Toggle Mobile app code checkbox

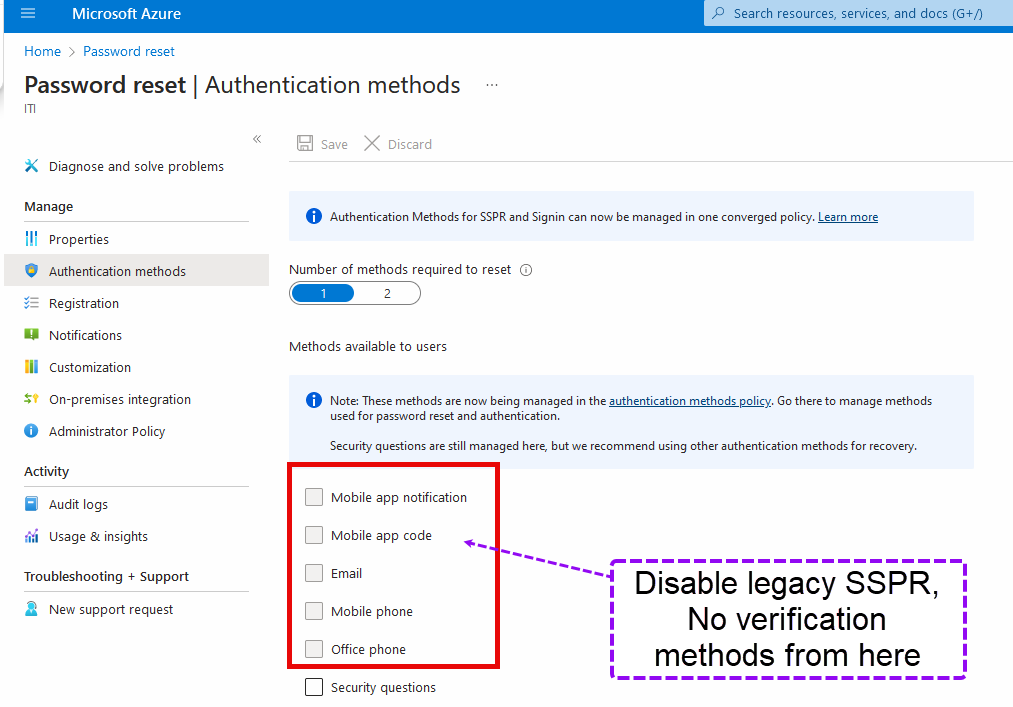click(314, 535)
